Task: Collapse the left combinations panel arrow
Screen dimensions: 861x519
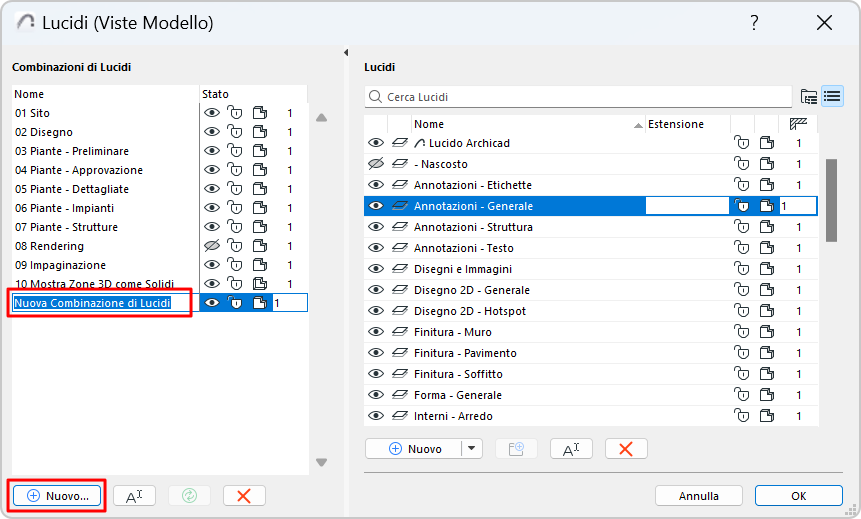Action: pos(345,53)
